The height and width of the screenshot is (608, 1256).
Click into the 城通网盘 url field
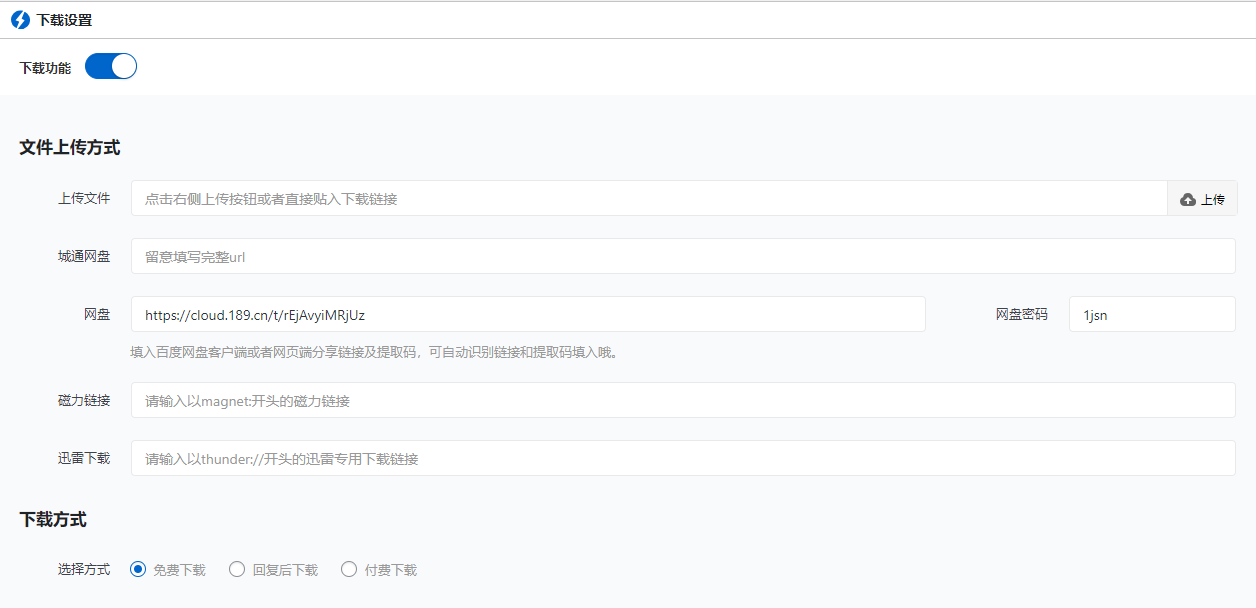tap(683, 256)
